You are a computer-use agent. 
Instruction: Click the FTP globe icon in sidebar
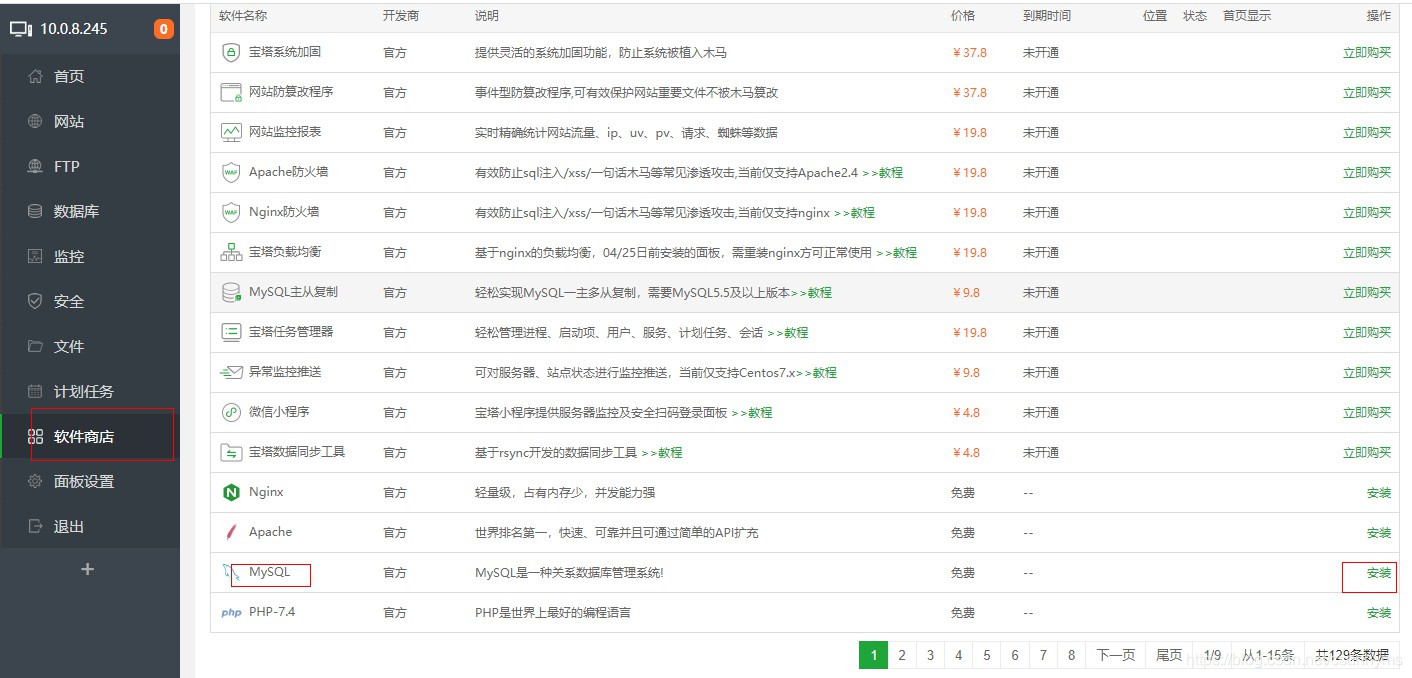pyautogui.click(x=36, y=166)
